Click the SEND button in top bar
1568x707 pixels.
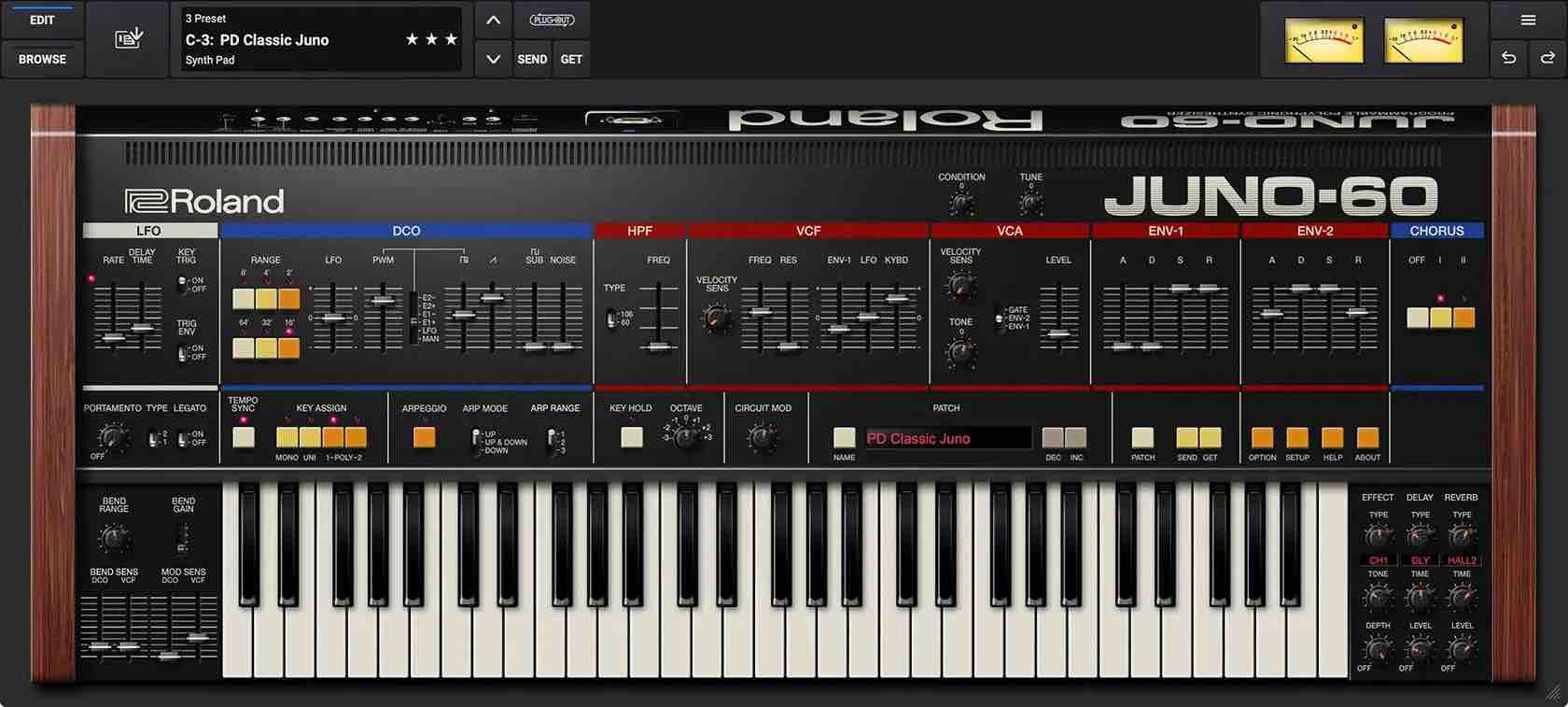tap(532, 59)
